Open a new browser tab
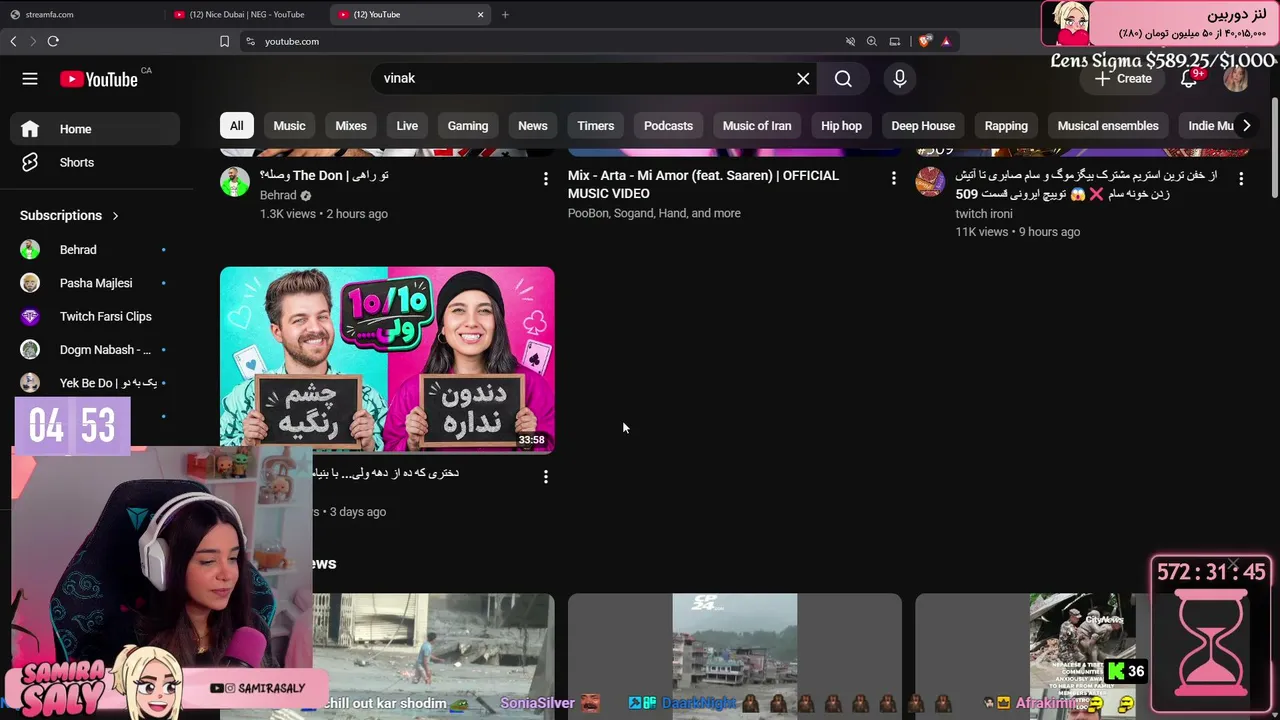This screenshot has height=720, width=1280. pos(505,14)
